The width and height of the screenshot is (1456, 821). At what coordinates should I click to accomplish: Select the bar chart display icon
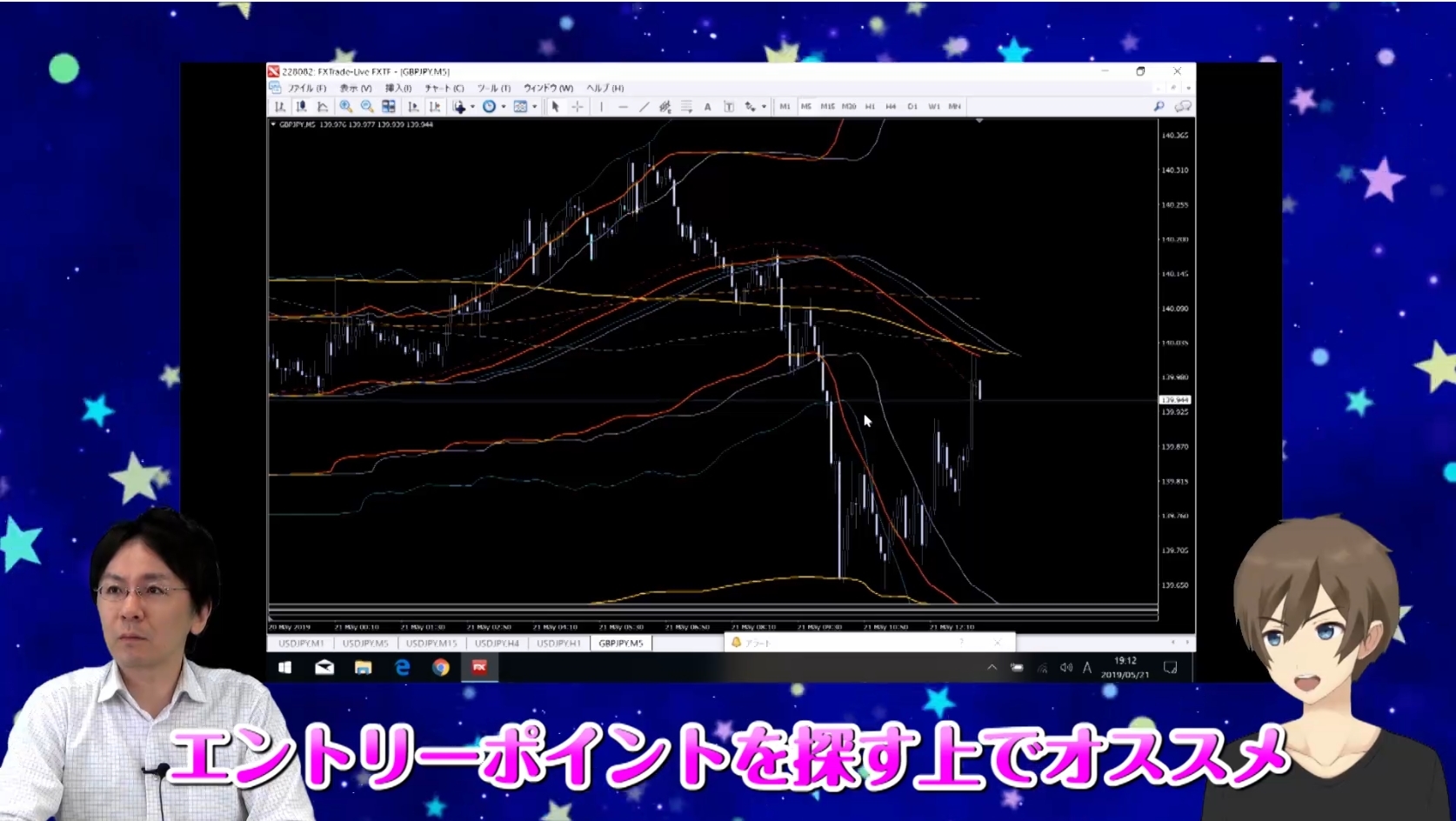tap(280, 106)
